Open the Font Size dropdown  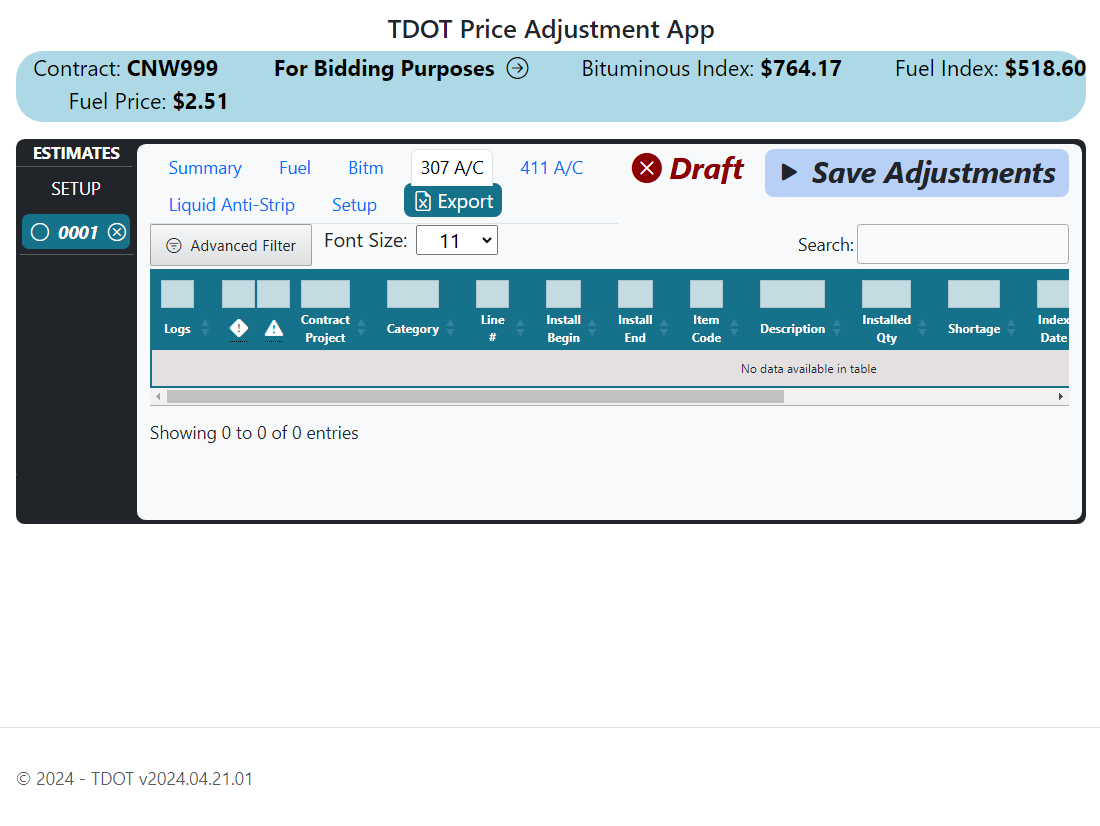coord(457,241)
